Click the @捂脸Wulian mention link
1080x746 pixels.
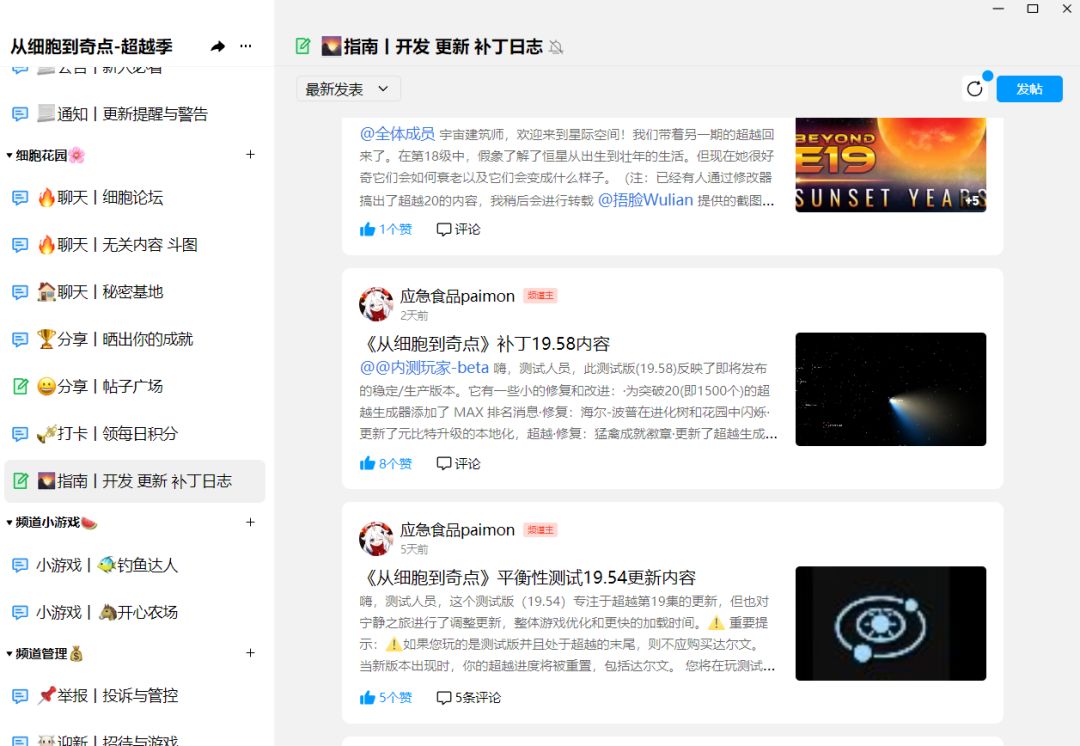645,200
